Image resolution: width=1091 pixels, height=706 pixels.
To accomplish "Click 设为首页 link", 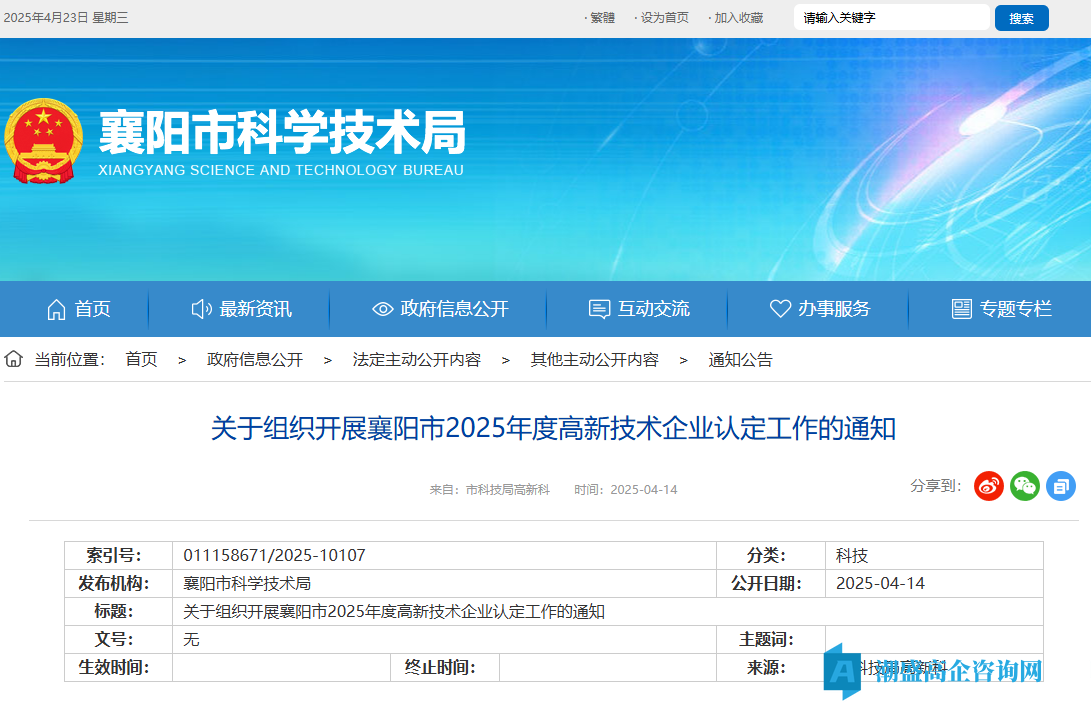I will pyautogui.click(x=664, y=18).
